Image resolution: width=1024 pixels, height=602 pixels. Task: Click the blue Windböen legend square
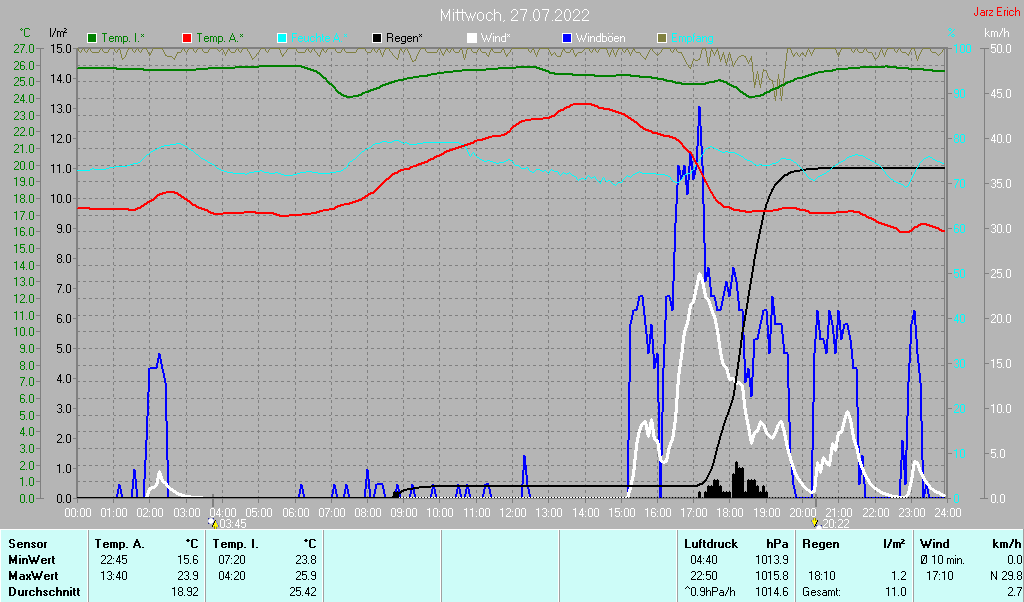click(567, 38)
